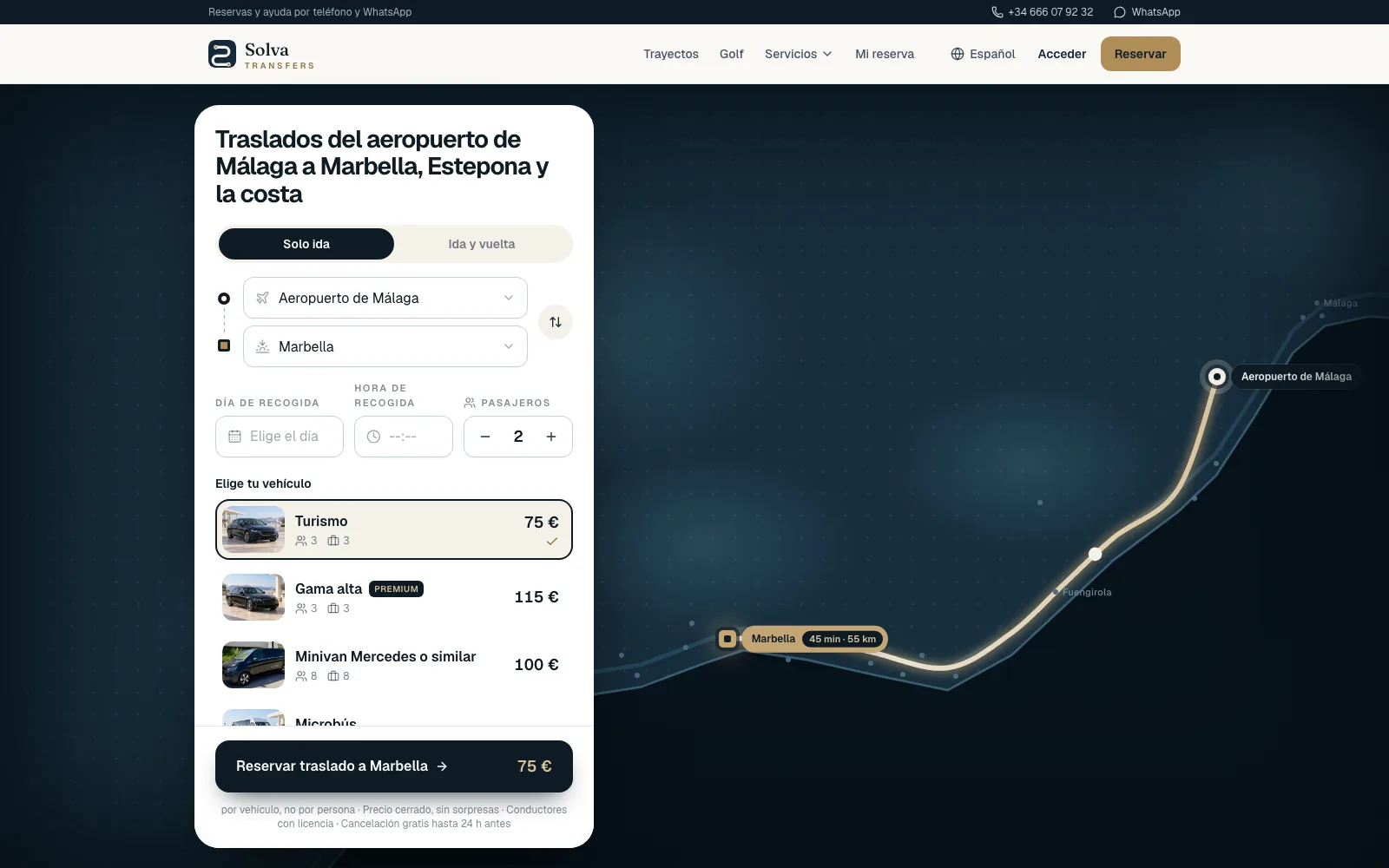Click the Fuengirola label on the map
This screenshot has height=868, width=1389.
[1087, 592]
